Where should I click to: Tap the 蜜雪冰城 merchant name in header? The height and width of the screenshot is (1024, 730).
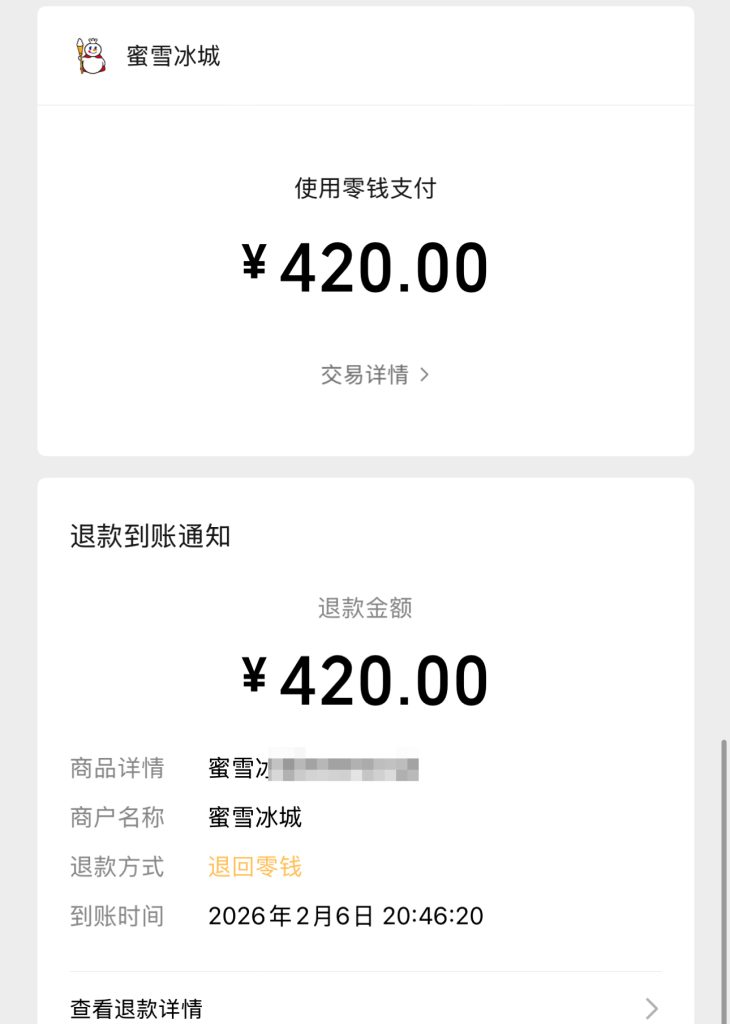pyautogui.click(x=173, y=56)
